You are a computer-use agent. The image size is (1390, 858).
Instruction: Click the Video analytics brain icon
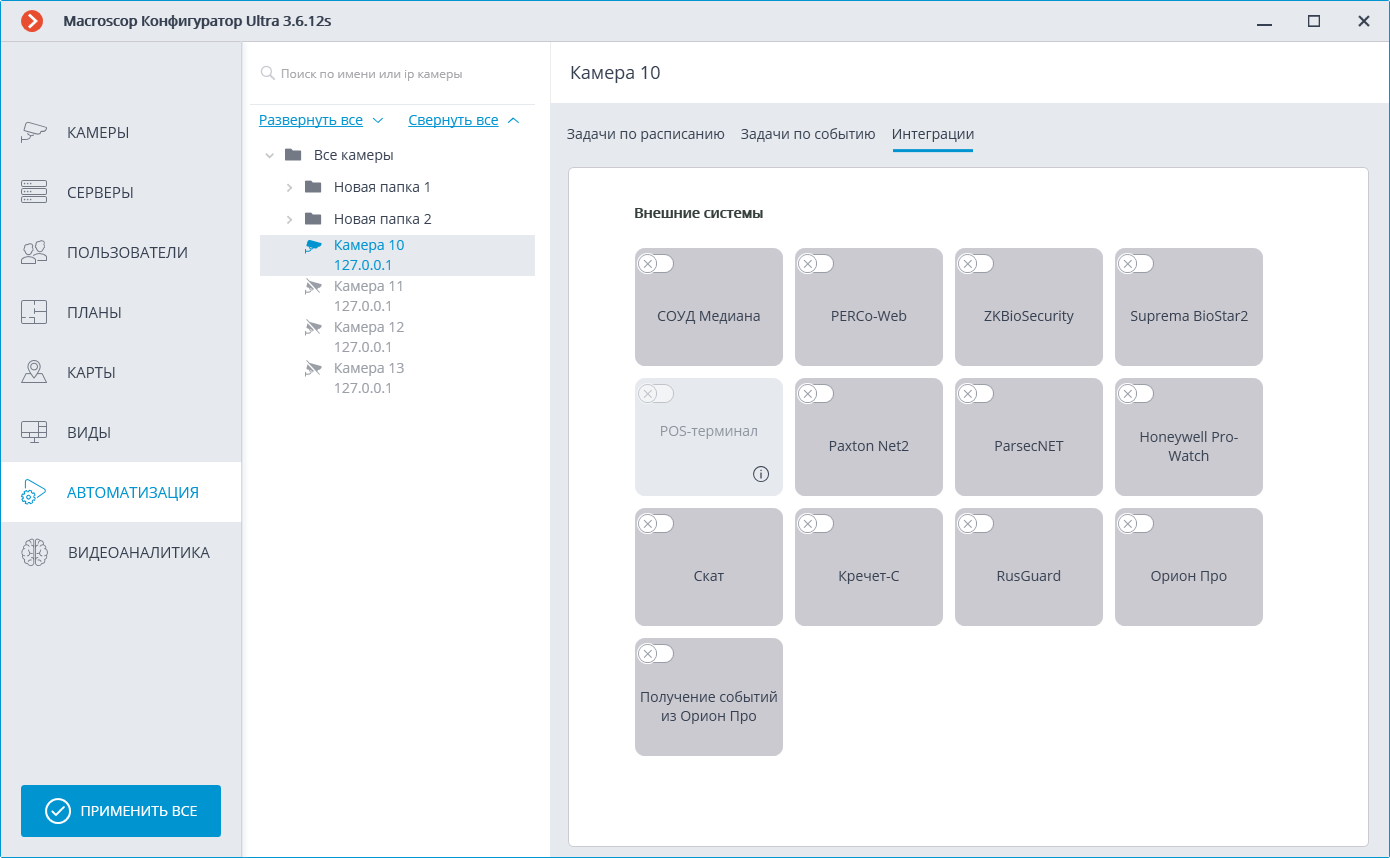click(35, 552)
